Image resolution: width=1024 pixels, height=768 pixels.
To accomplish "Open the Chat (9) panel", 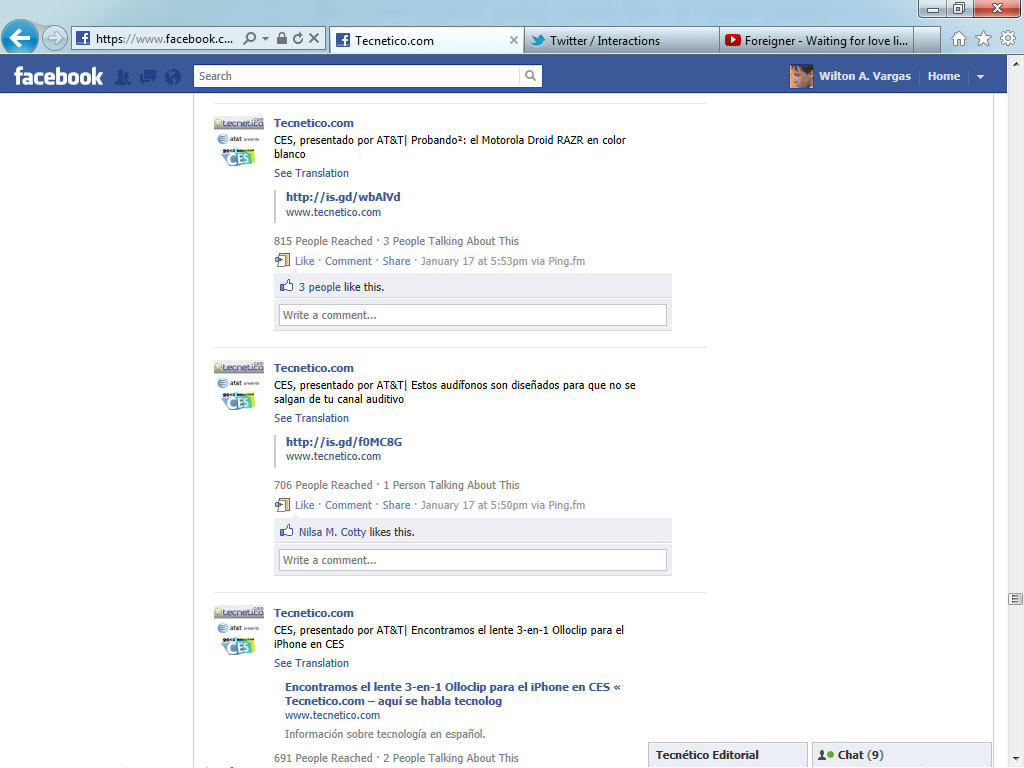I will pyautogui.click(x=901, y=755).
